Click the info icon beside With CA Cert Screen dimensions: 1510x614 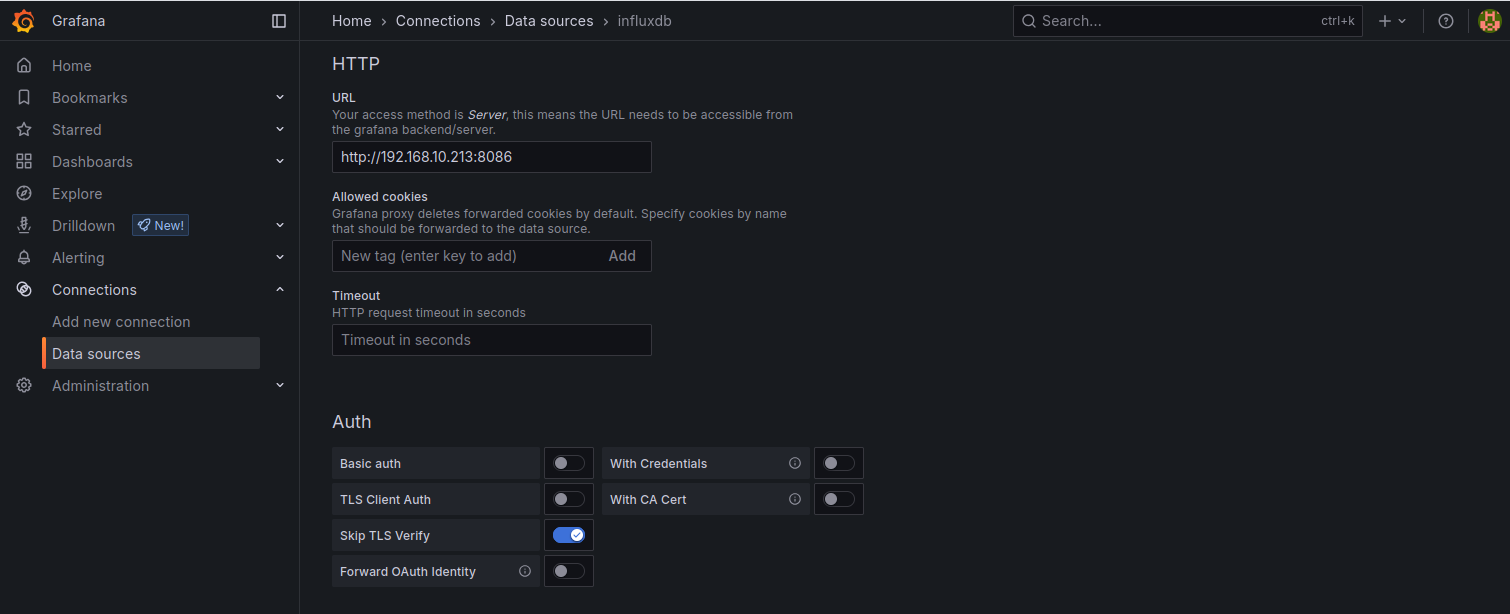795,499
